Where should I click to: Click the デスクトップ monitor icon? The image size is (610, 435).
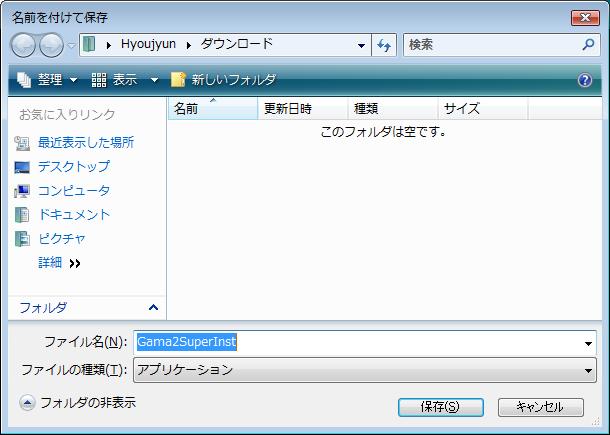[22, 167]
